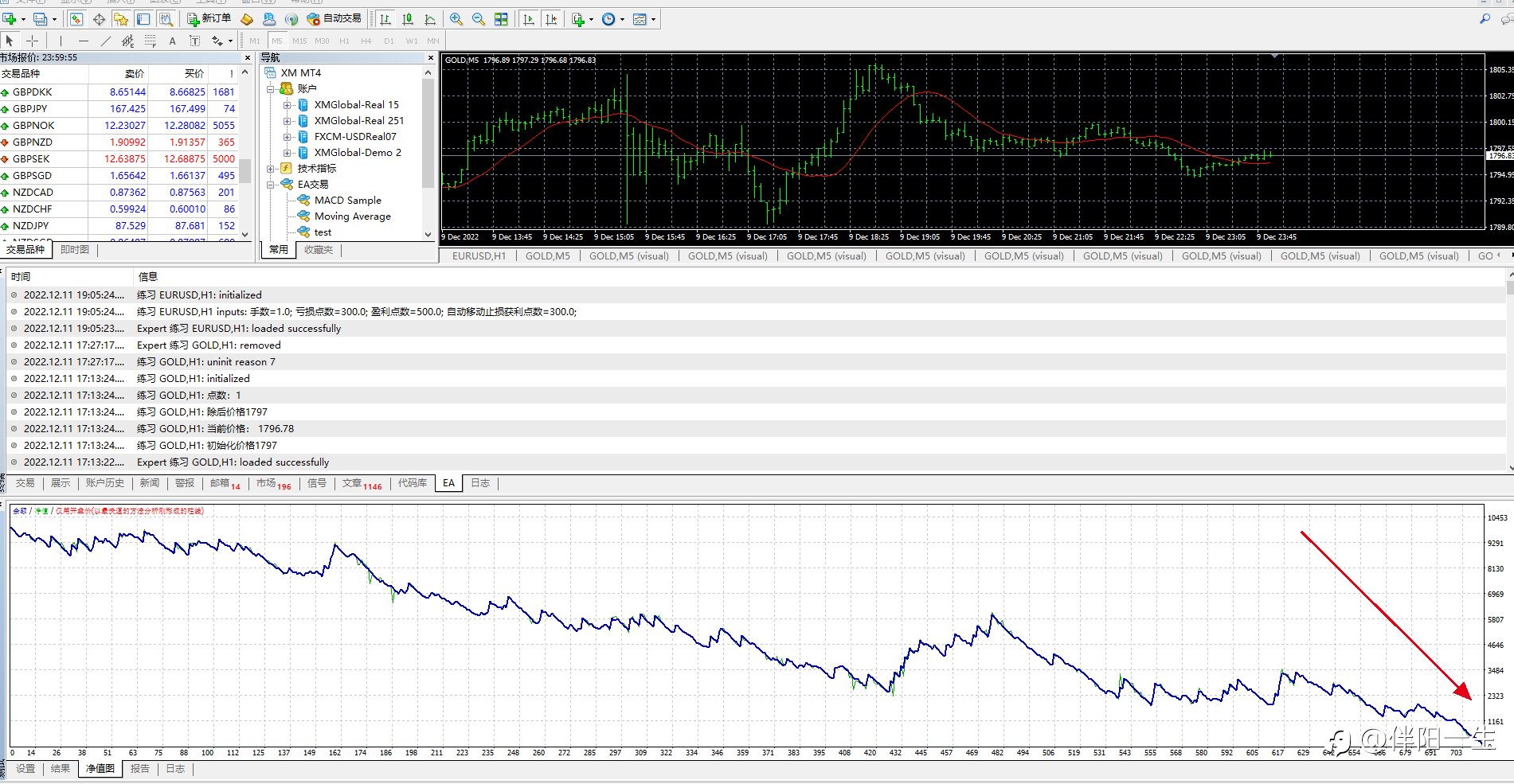Select the Fibonacci retracement tool
The image size is (1514, 784).
(x=150, y=41)
